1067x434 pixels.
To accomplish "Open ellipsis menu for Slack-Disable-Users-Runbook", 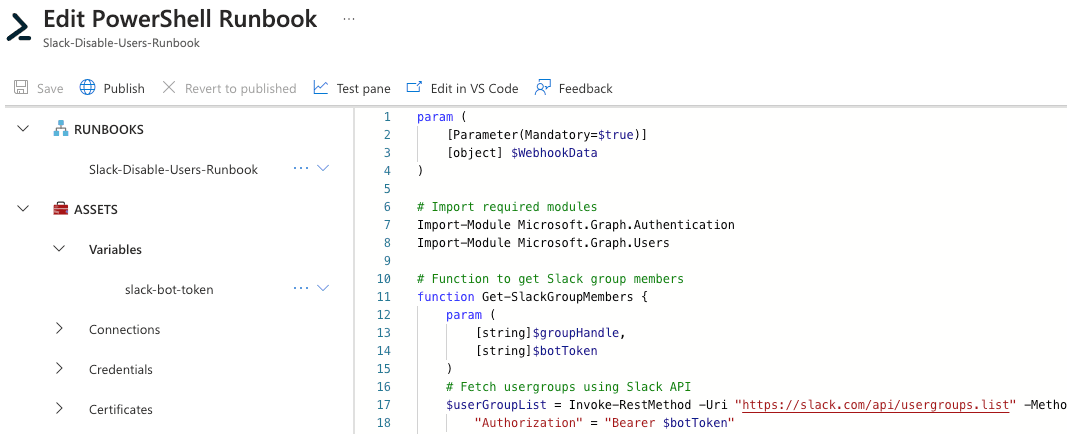I will [x=301, y=169].
